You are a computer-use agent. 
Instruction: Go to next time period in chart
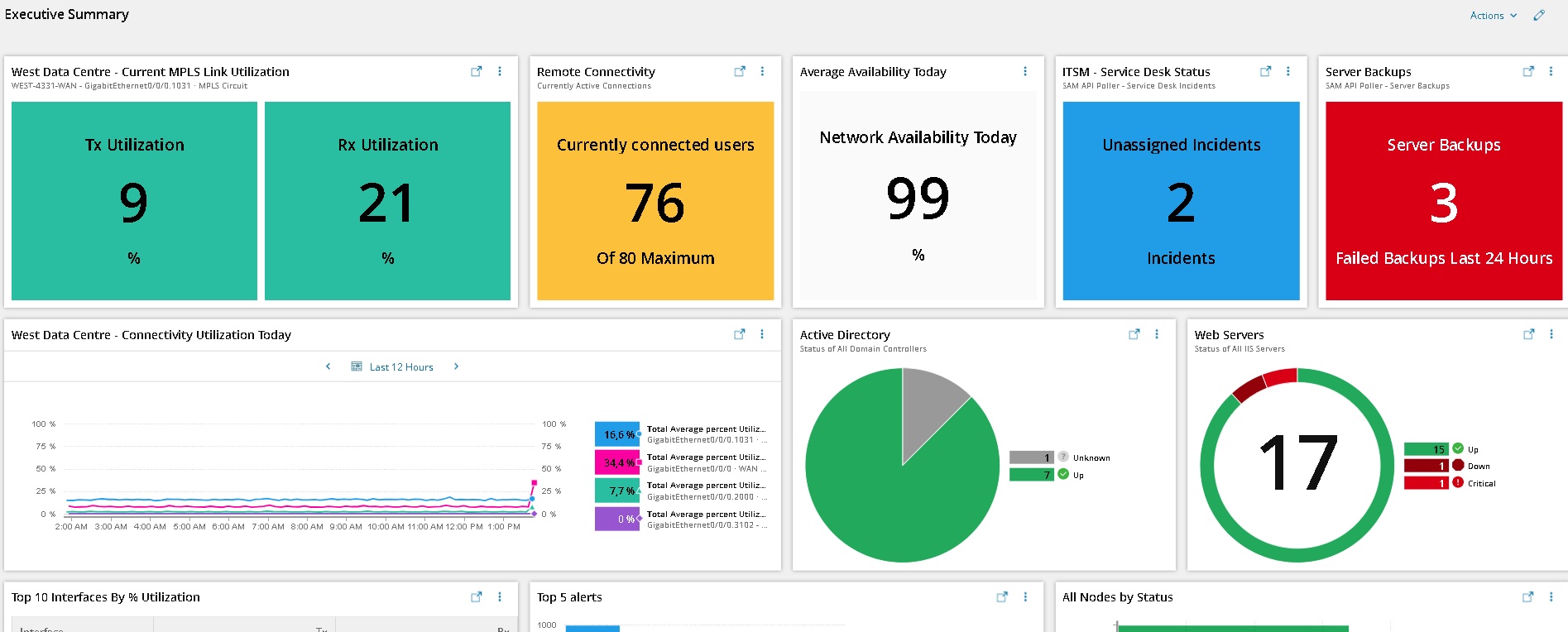(456, 366)
